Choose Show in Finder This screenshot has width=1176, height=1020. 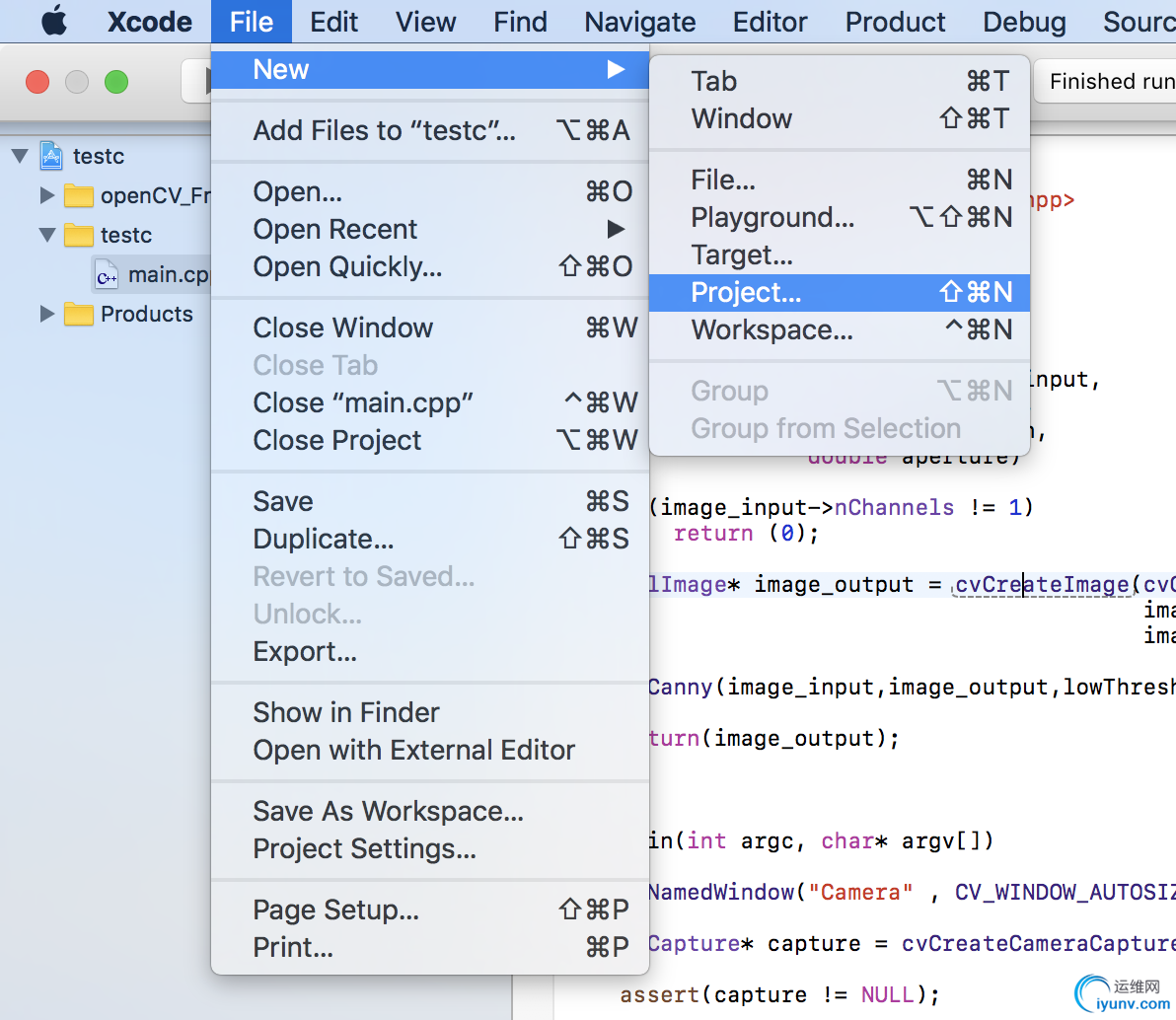(x=430, y=712)
